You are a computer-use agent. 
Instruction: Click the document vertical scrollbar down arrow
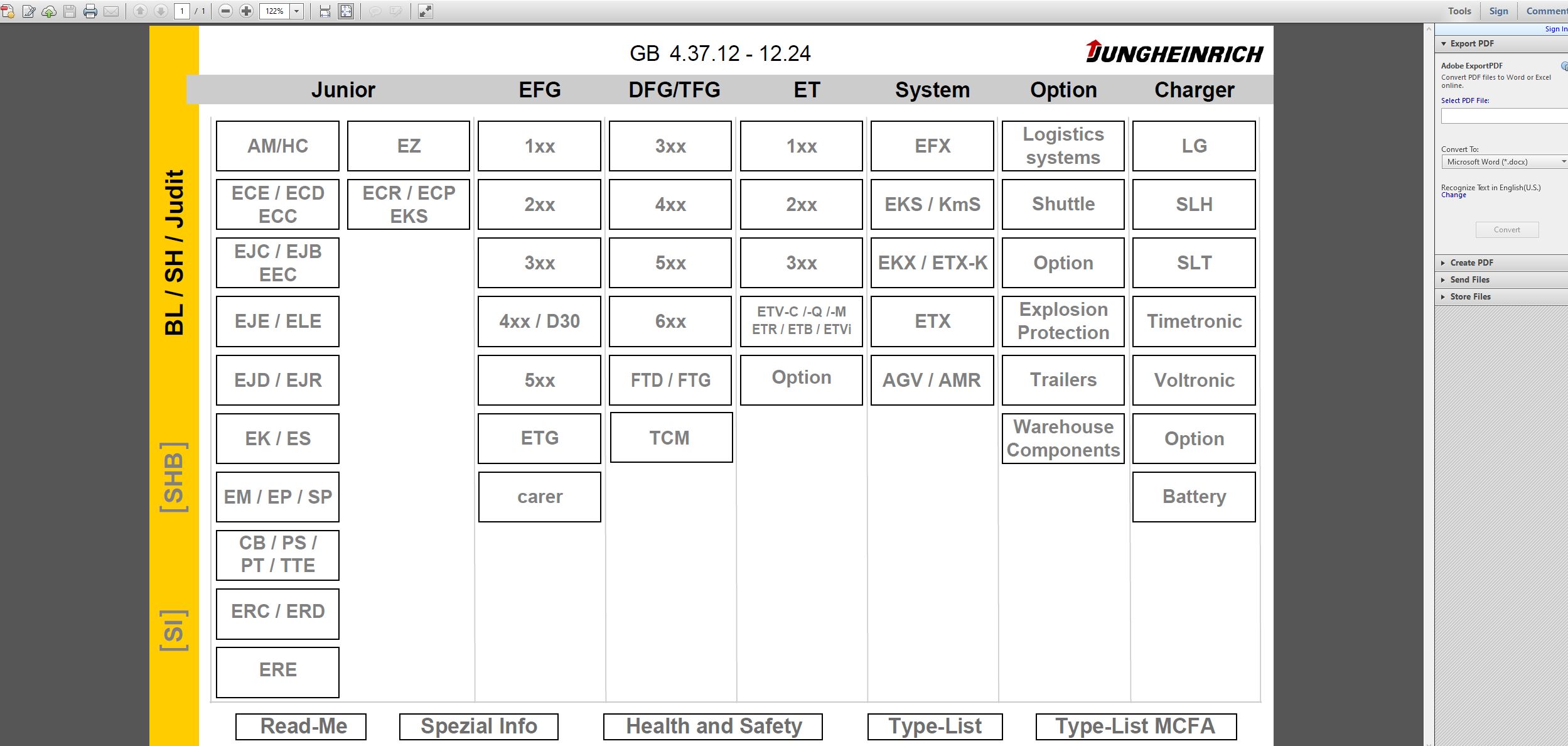point(1429,742)
